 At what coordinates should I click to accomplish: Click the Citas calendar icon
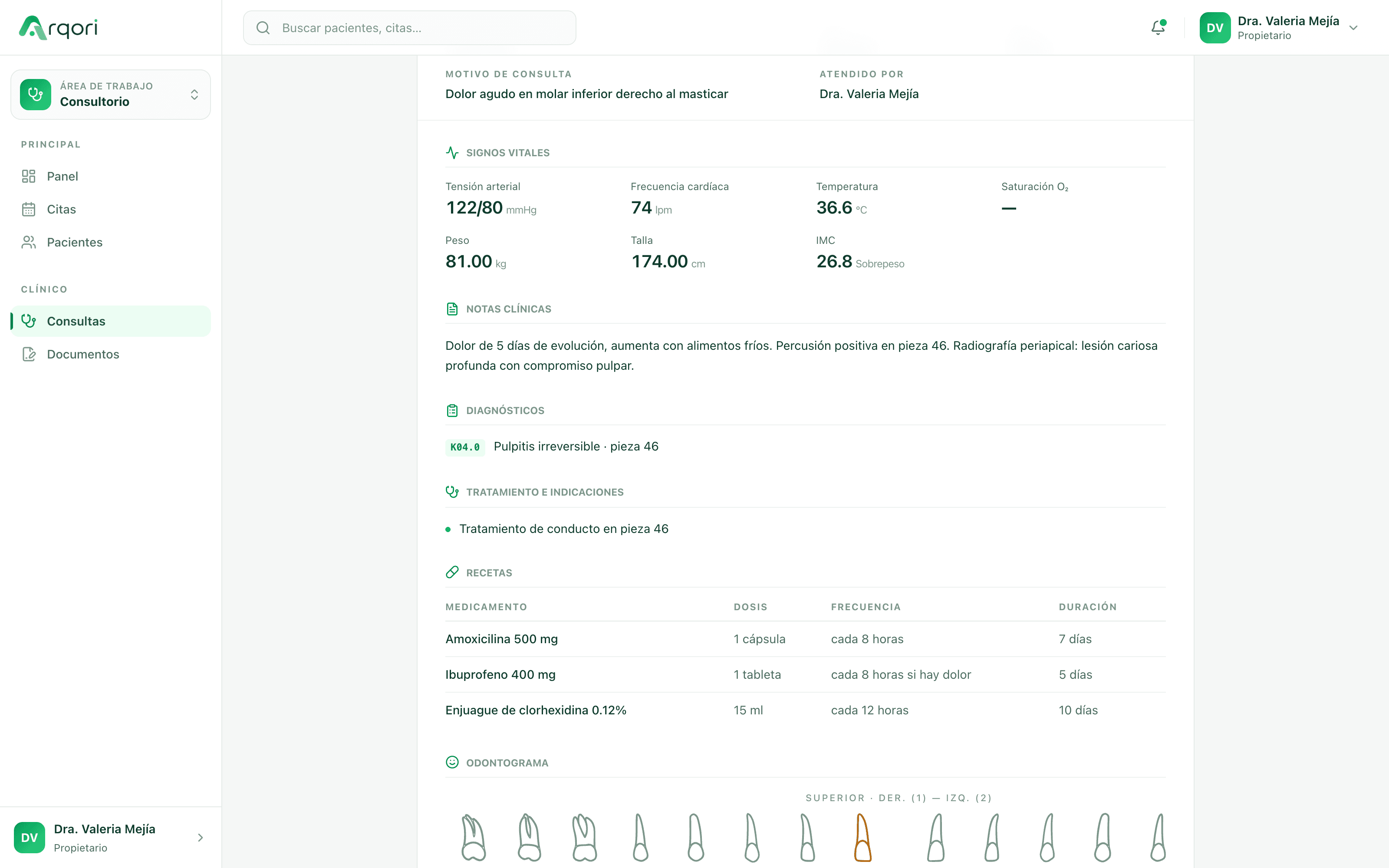point(29,210)
